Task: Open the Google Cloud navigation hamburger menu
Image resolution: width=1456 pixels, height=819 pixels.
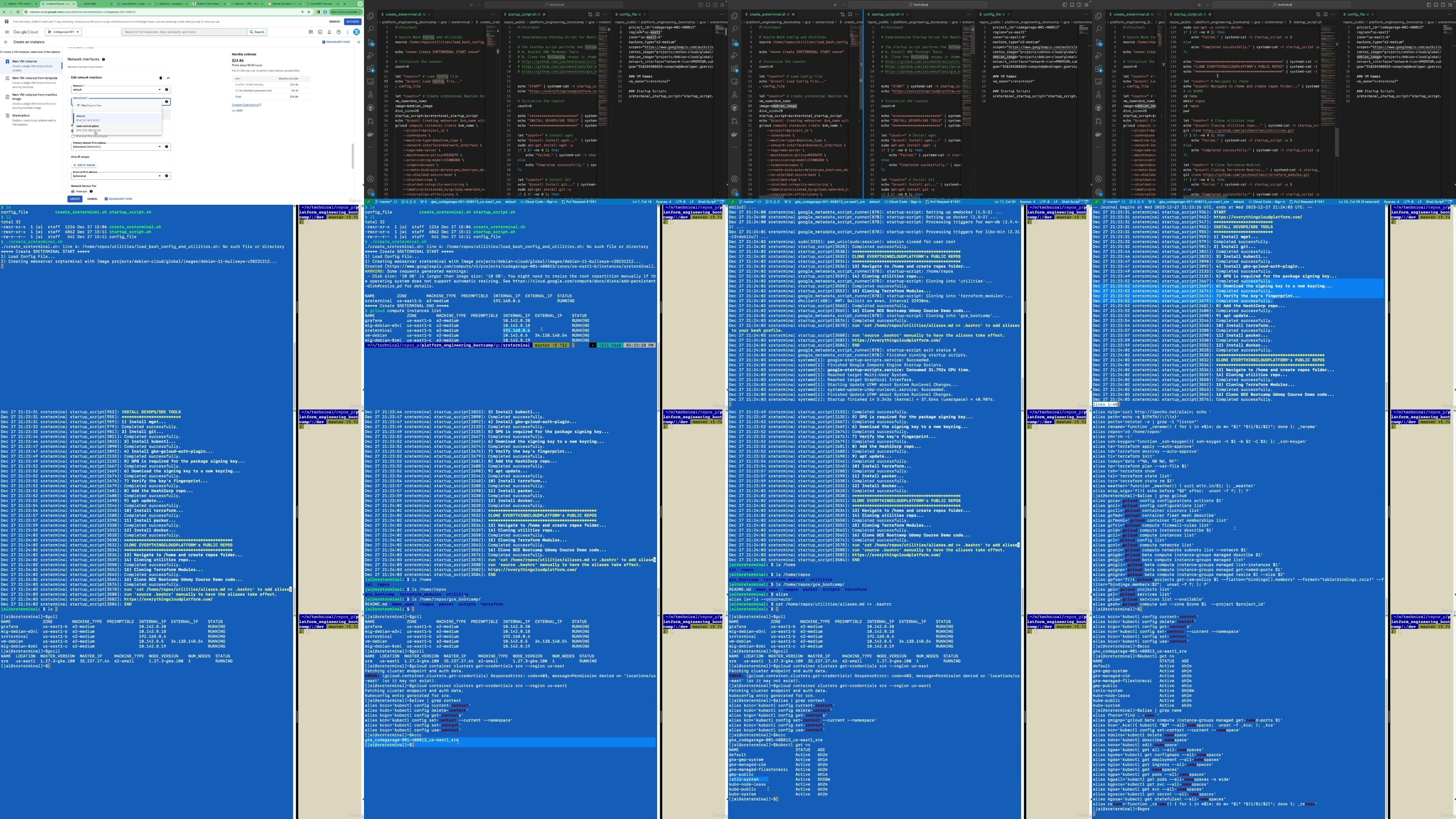Action: (7, 32)
